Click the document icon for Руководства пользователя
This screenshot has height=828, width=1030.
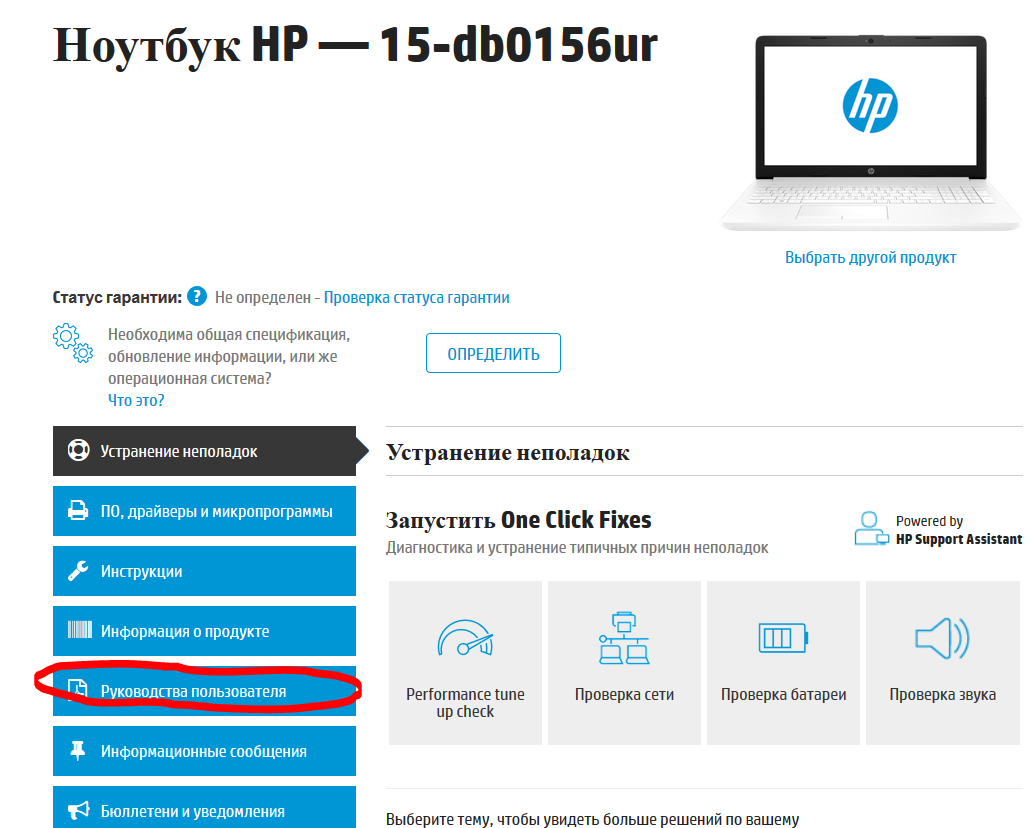(78, 689)
